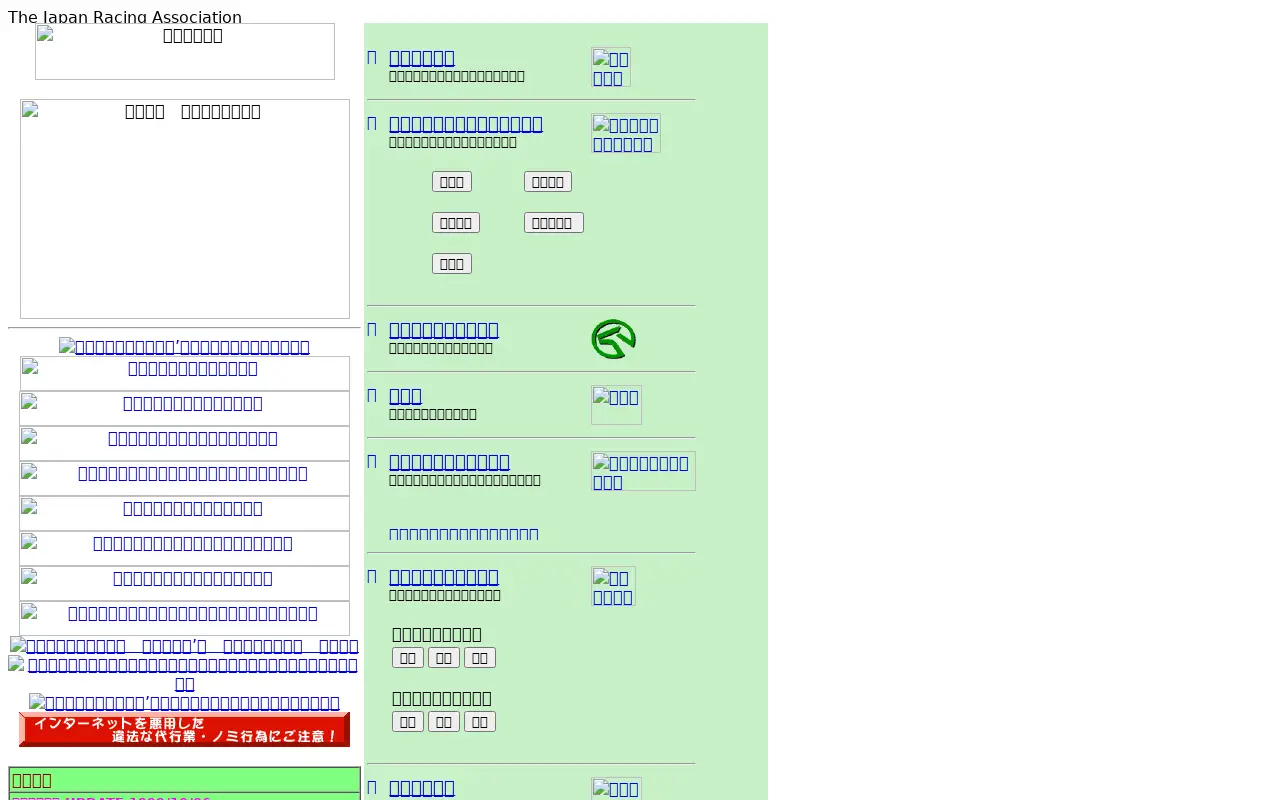Click the "The Japan Racing Association" text

[x=125, y=17]
